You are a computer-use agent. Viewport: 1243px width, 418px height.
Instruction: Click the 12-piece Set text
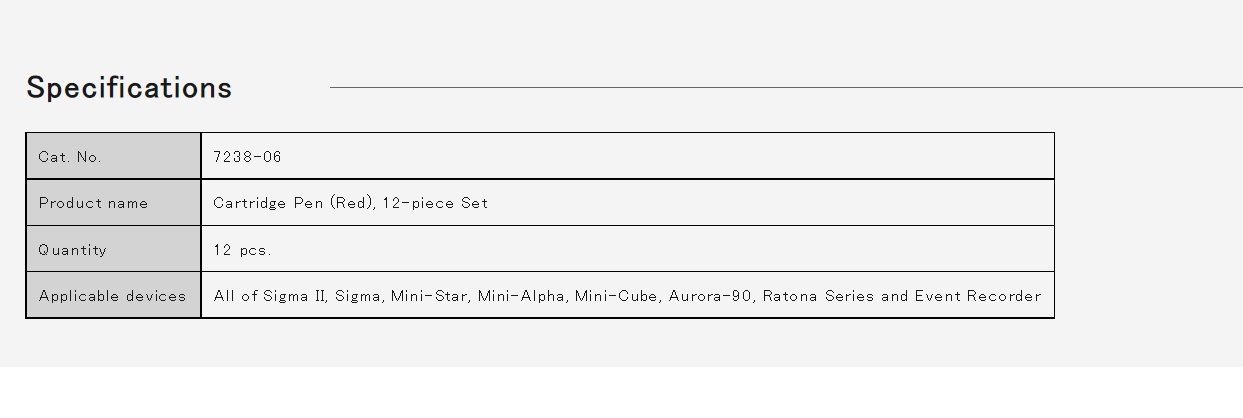pos(435,203)
